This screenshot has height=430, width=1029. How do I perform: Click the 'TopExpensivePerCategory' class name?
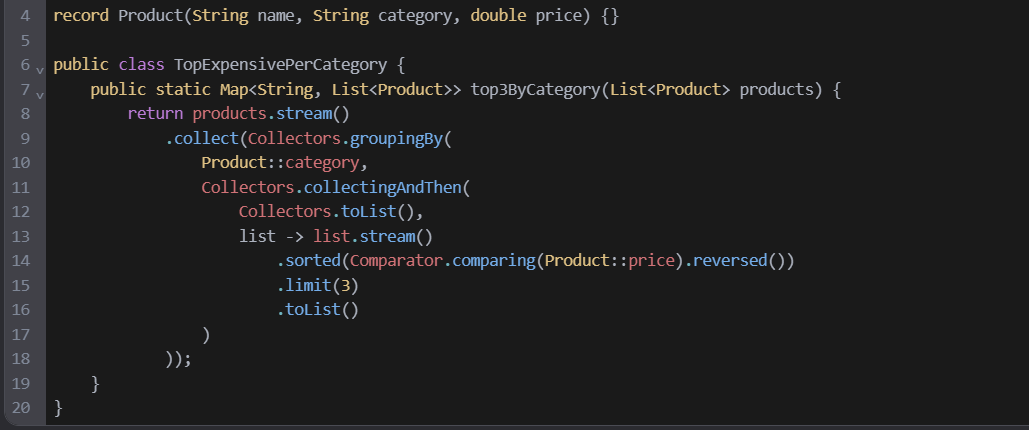280,64
